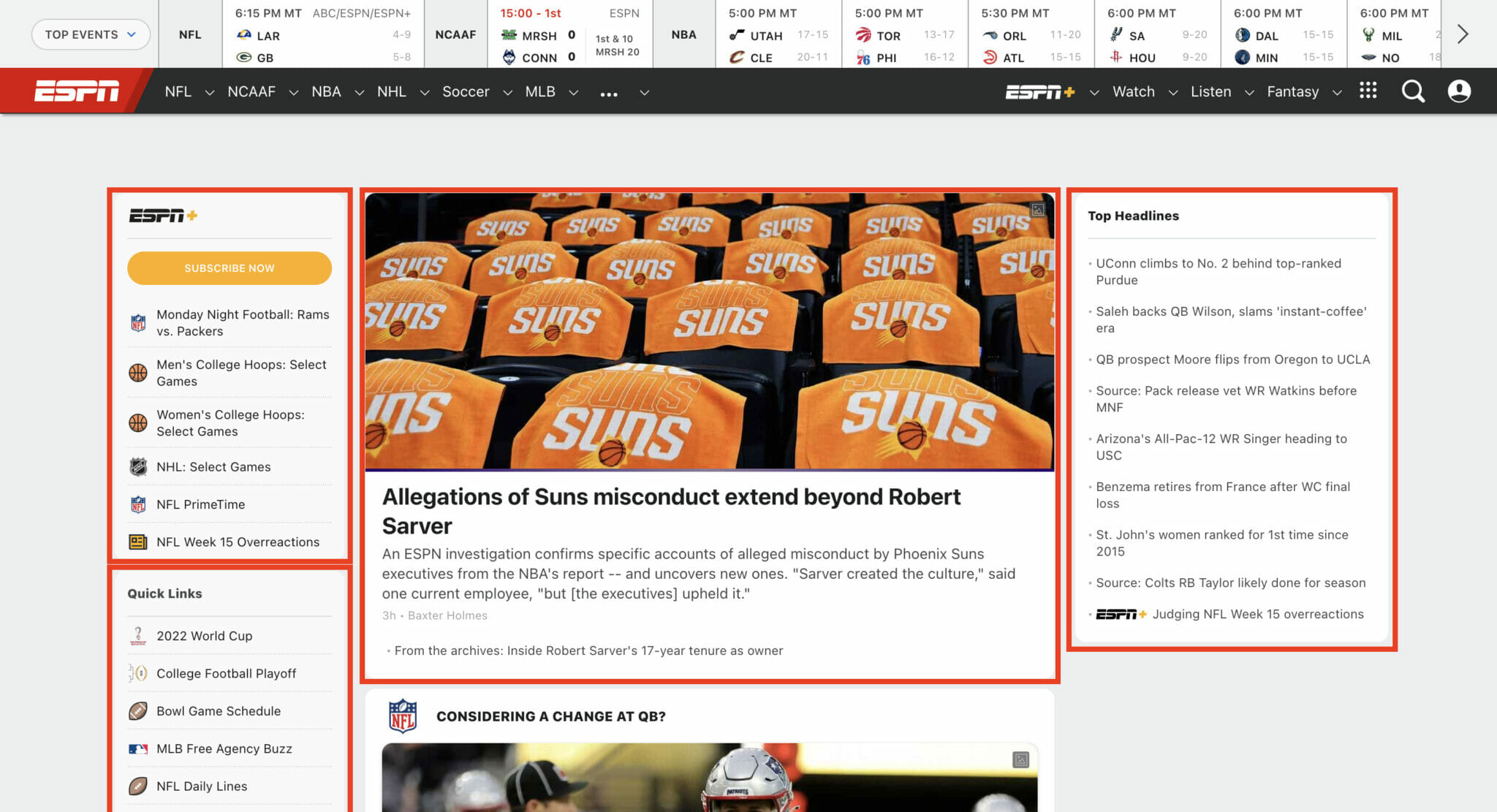The image size is (1497, 812).
Task: Click the ESPN+ logo in navigation bar
Action: click(1039, 92)
